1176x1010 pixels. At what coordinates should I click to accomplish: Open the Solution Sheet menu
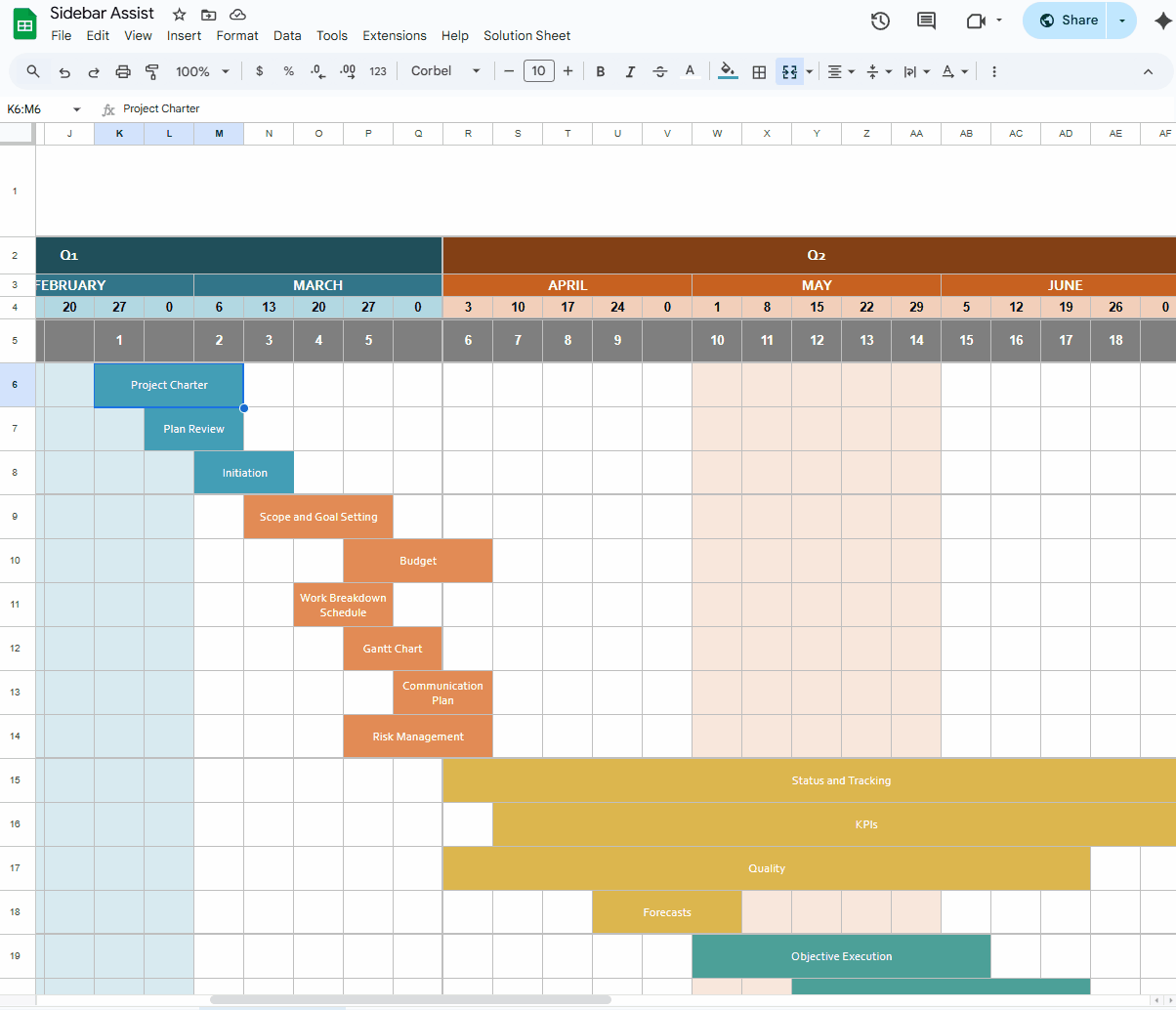pos(526,35)
